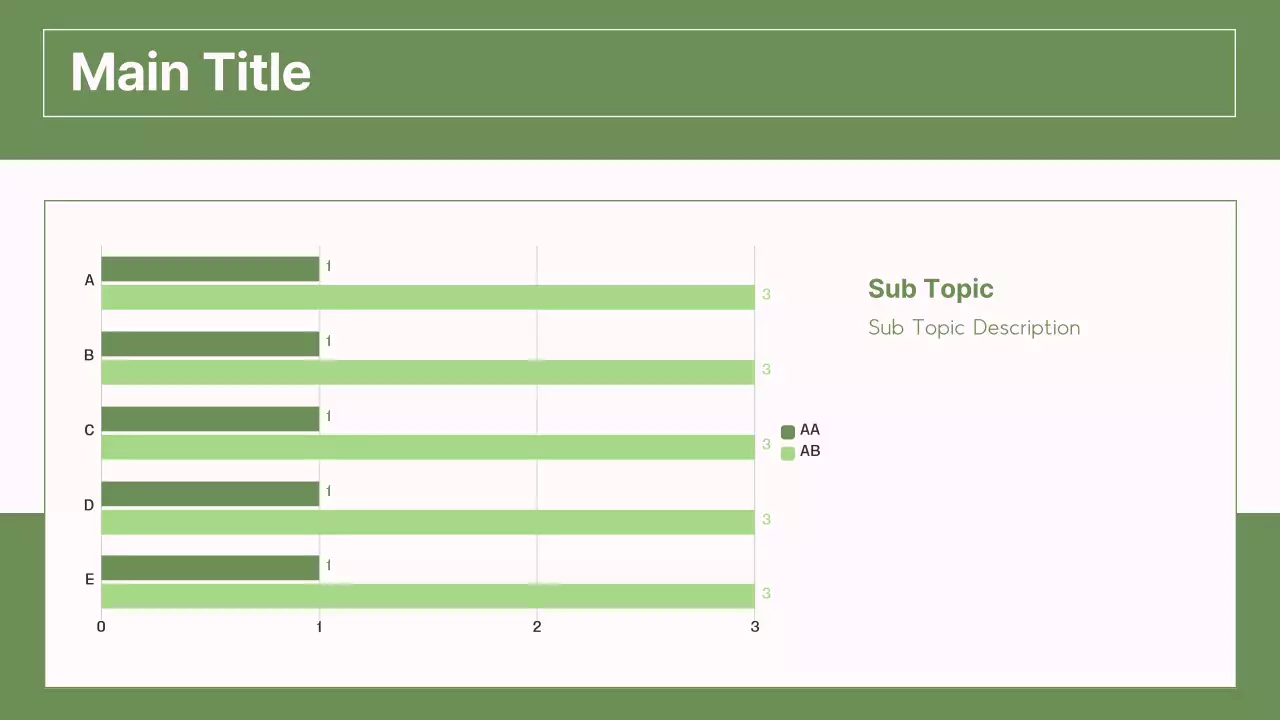Select the light green bar for category C
This screenshot has height=720, width=1280.
point(427,447)
